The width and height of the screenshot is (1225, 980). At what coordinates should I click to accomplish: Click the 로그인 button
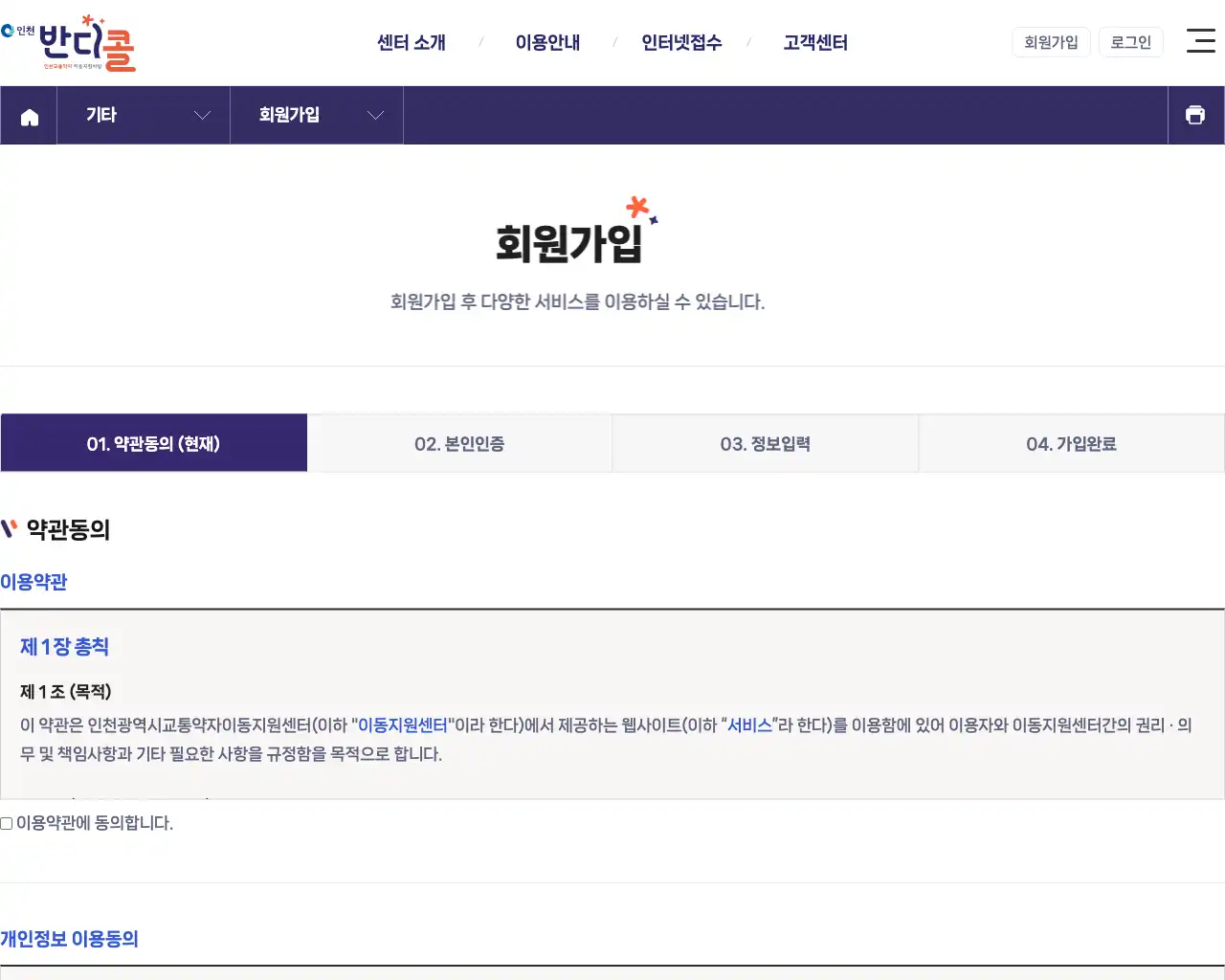coord(1131,42)
